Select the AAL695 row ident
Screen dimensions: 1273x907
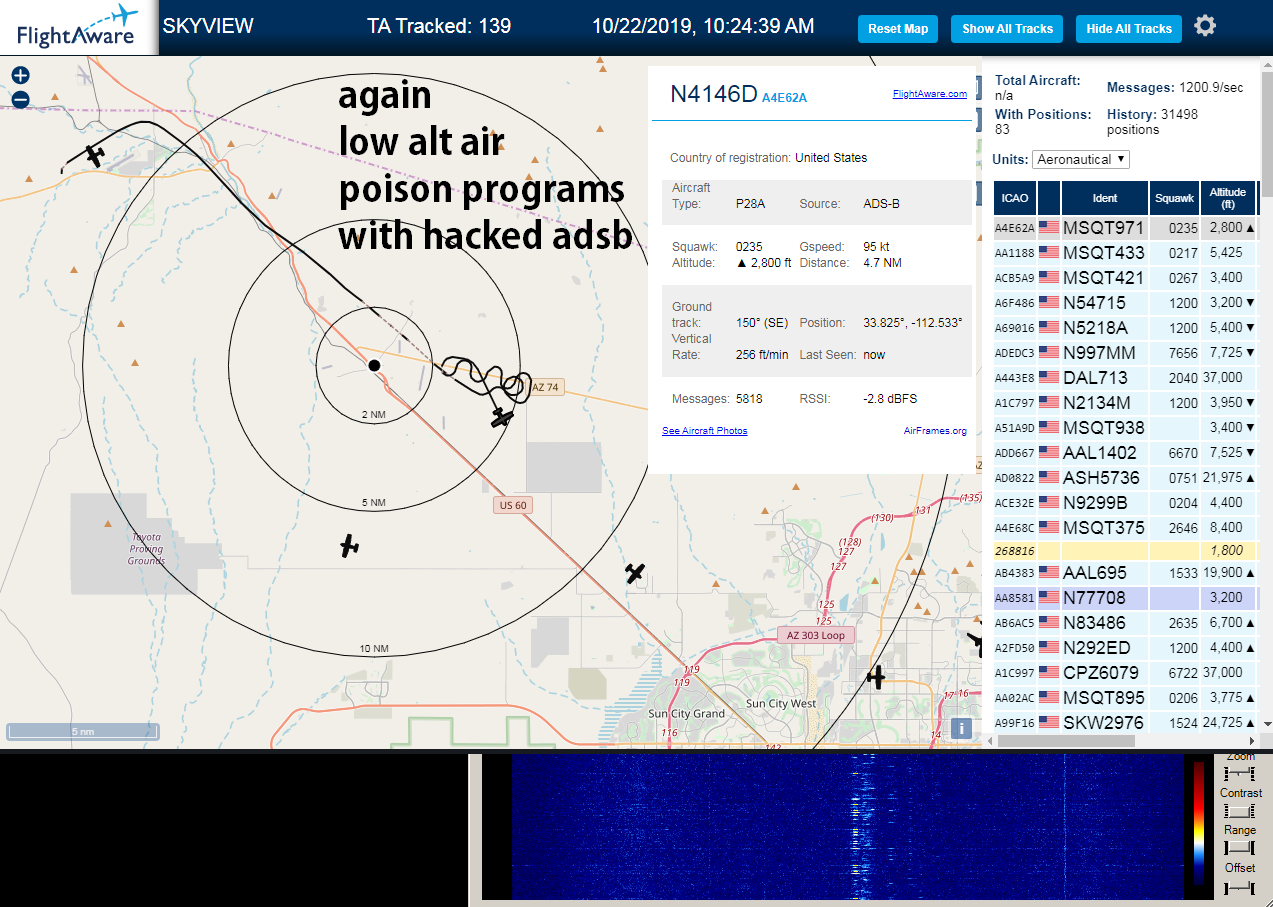tap(1095, 573)
